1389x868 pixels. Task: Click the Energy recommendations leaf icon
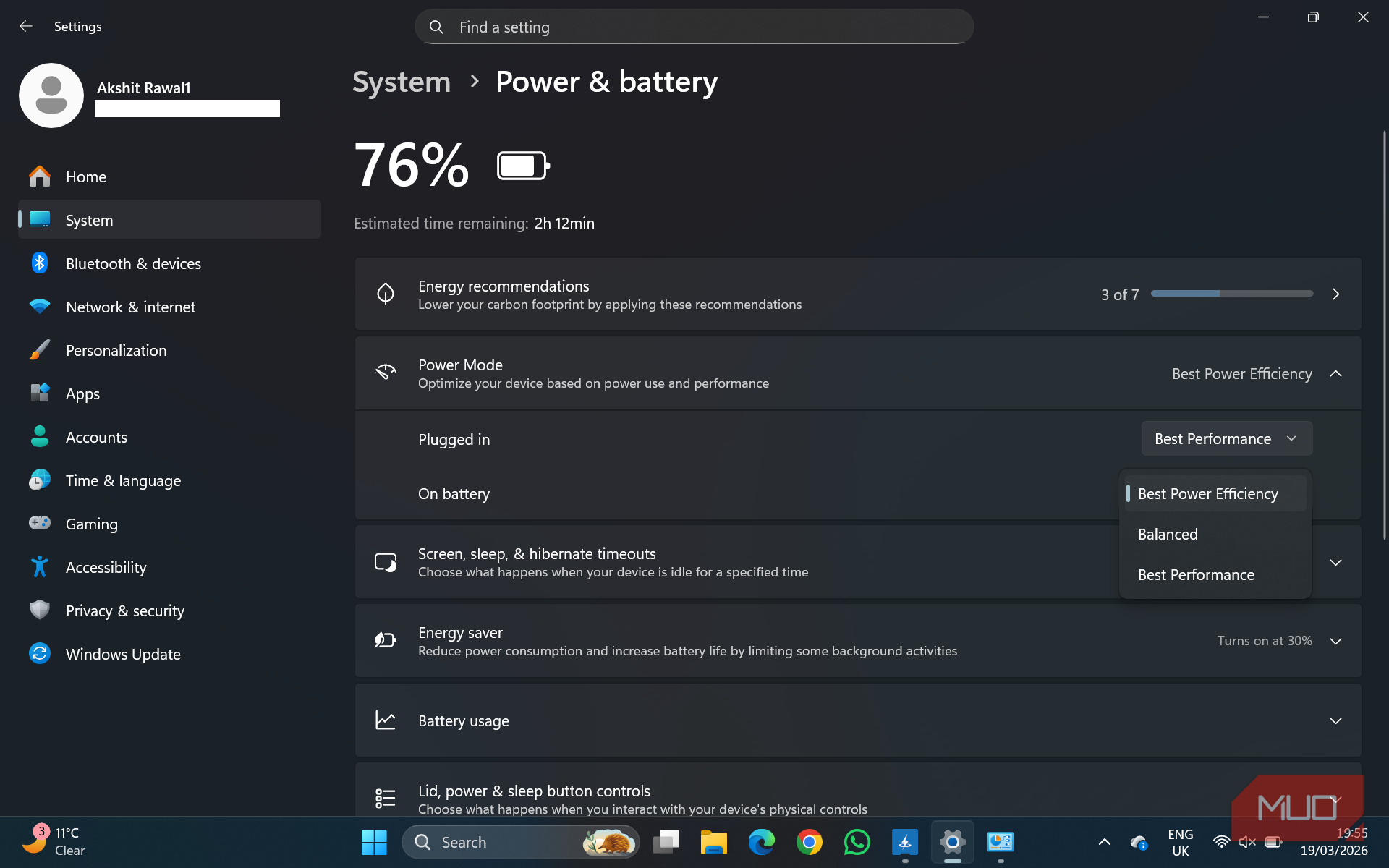pos(385,294)
